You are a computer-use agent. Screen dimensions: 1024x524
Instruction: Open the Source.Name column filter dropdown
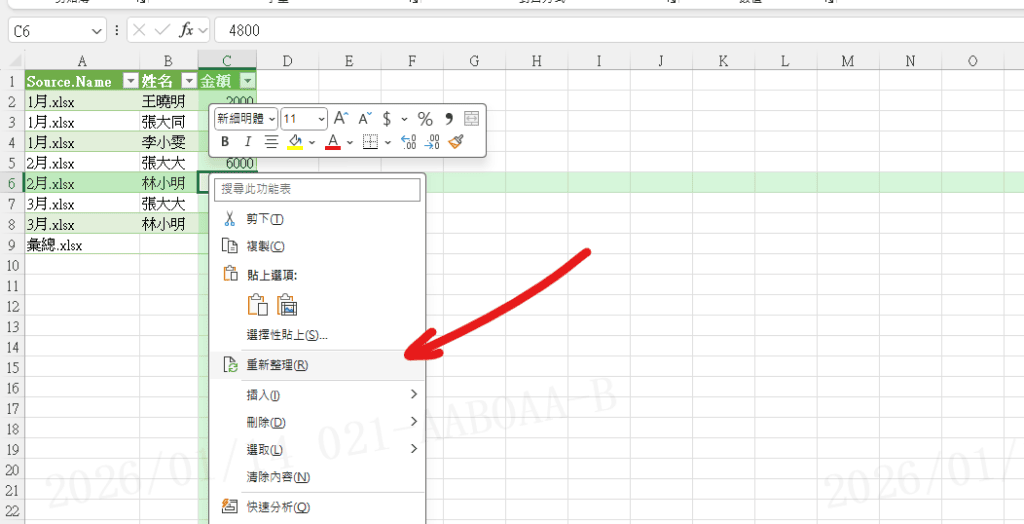[x=130, y=81]
